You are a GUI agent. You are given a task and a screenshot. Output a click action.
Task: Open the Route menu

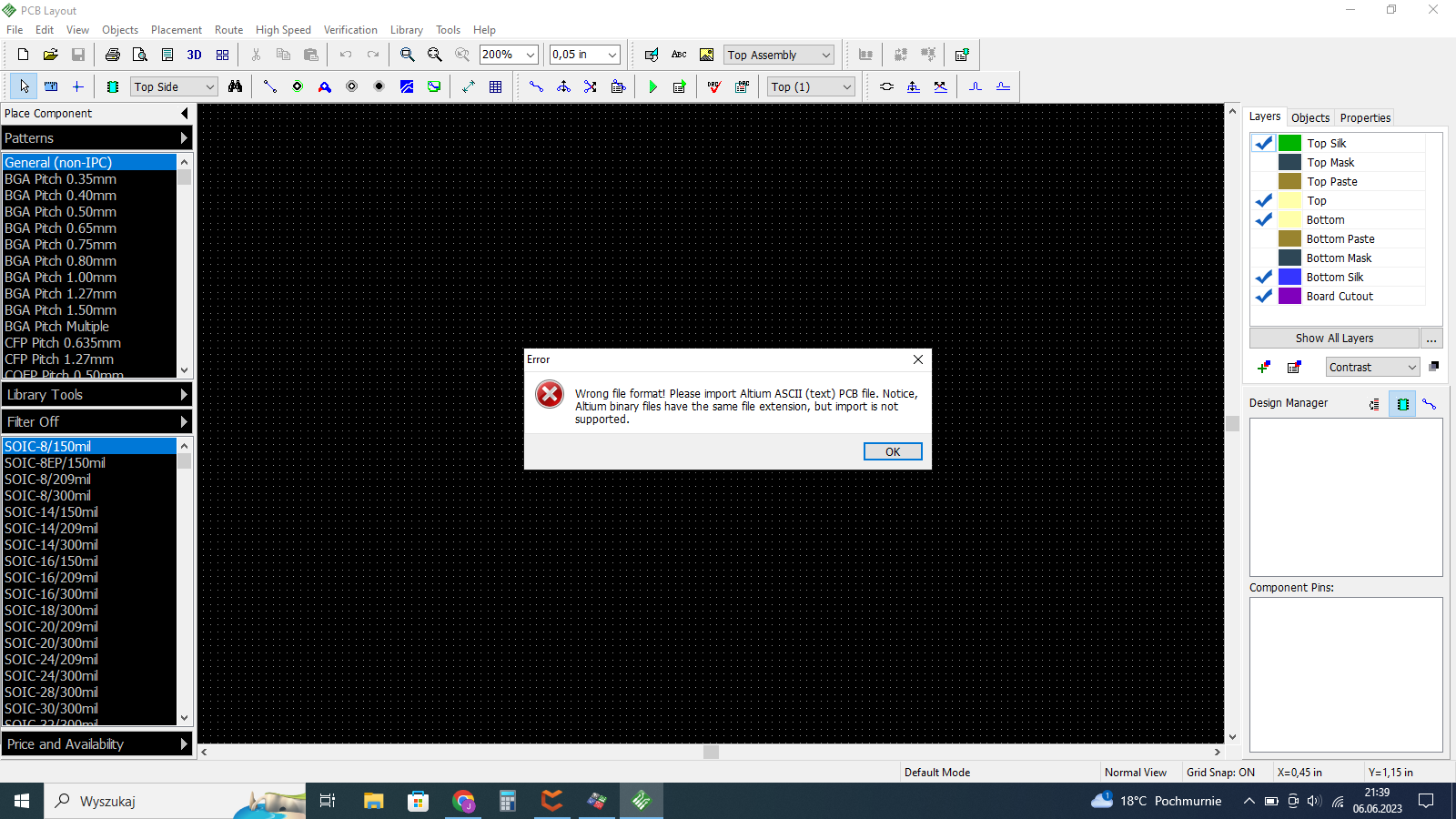[228, 30]
